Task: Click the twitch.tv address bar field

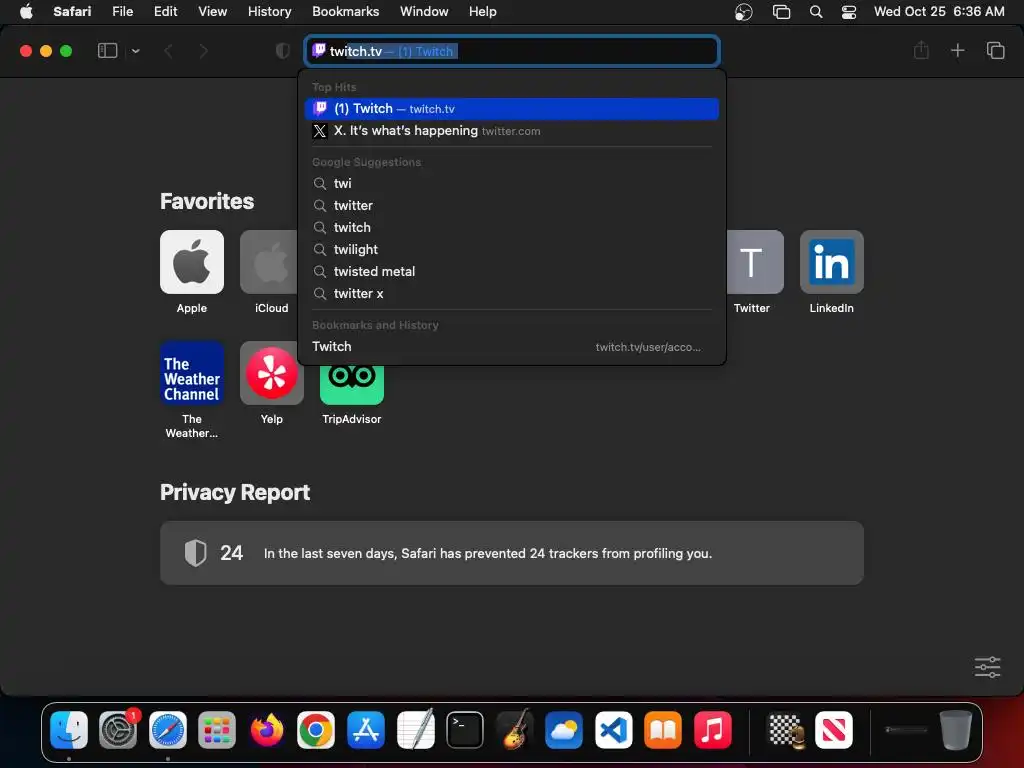Action: [x=512, y=51]
